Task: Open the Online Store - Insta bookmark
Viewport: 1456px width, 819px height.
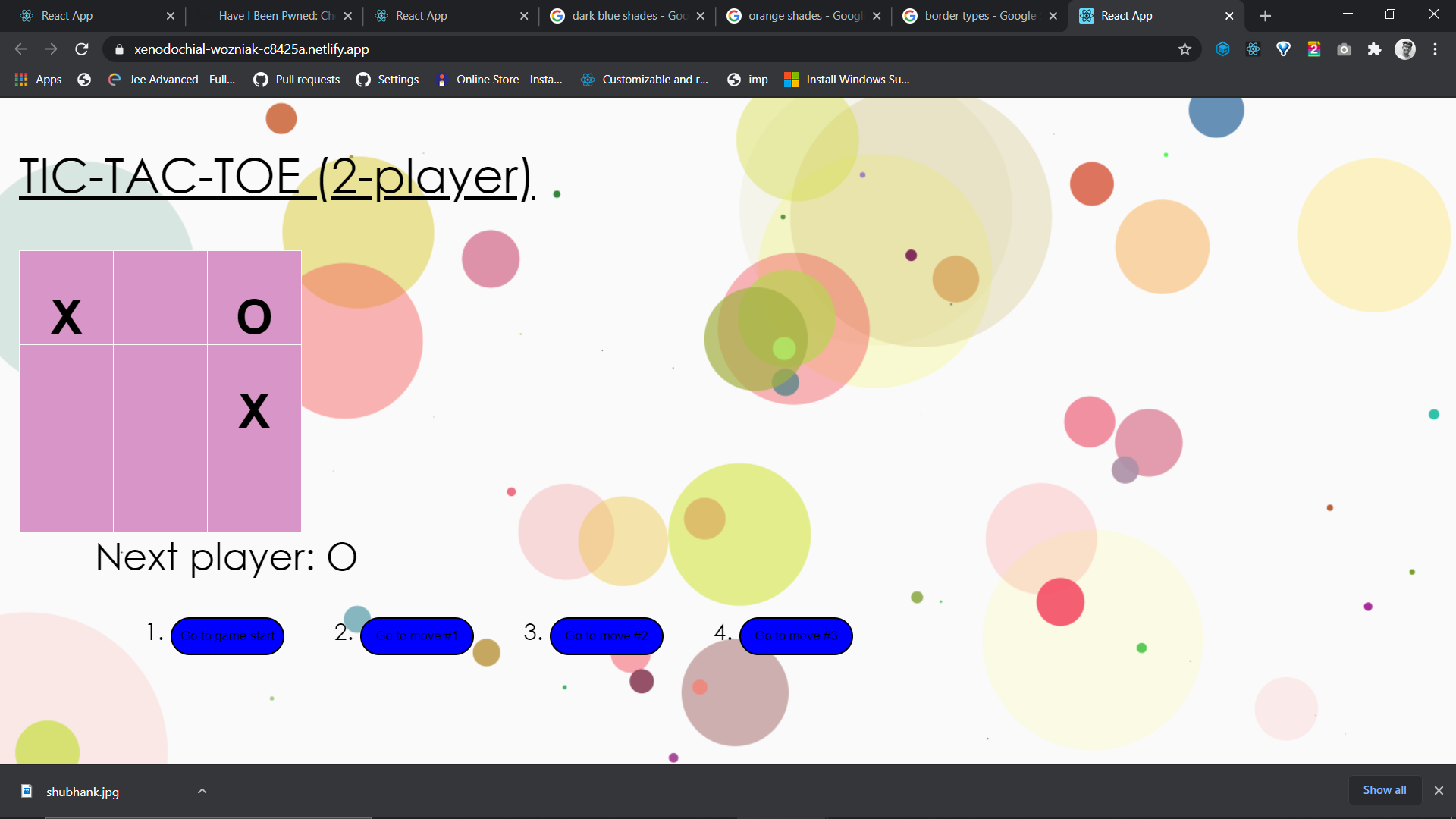Action: 499,80
